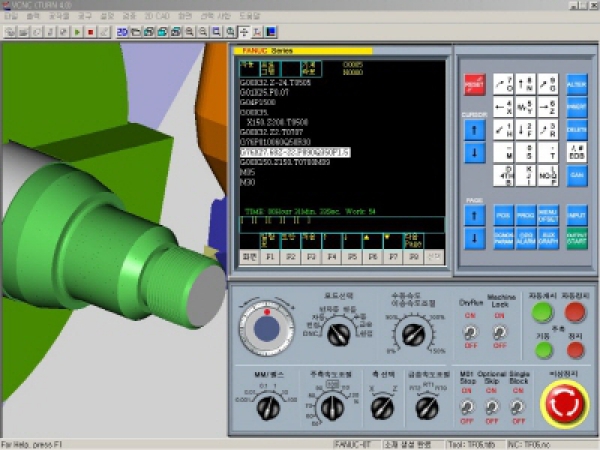Flip the Optional Skip switch

(x=491, y=407)
